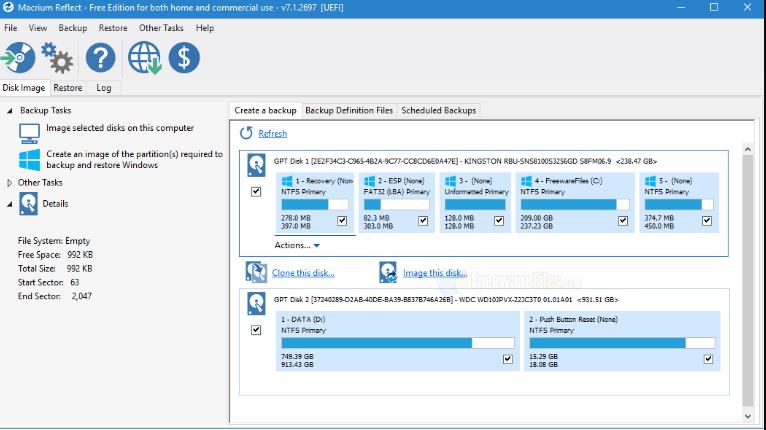Viewport: 766px width, 430px height.
Task: Click the monitor icon for Image selected disks
Action: tap(29, 133)
